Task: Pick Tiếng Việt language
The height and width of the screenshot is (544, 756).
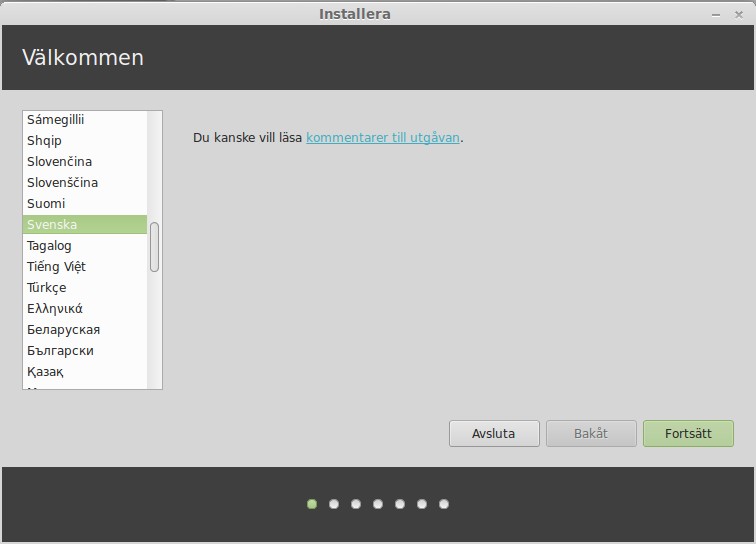Action: (85, 267)
